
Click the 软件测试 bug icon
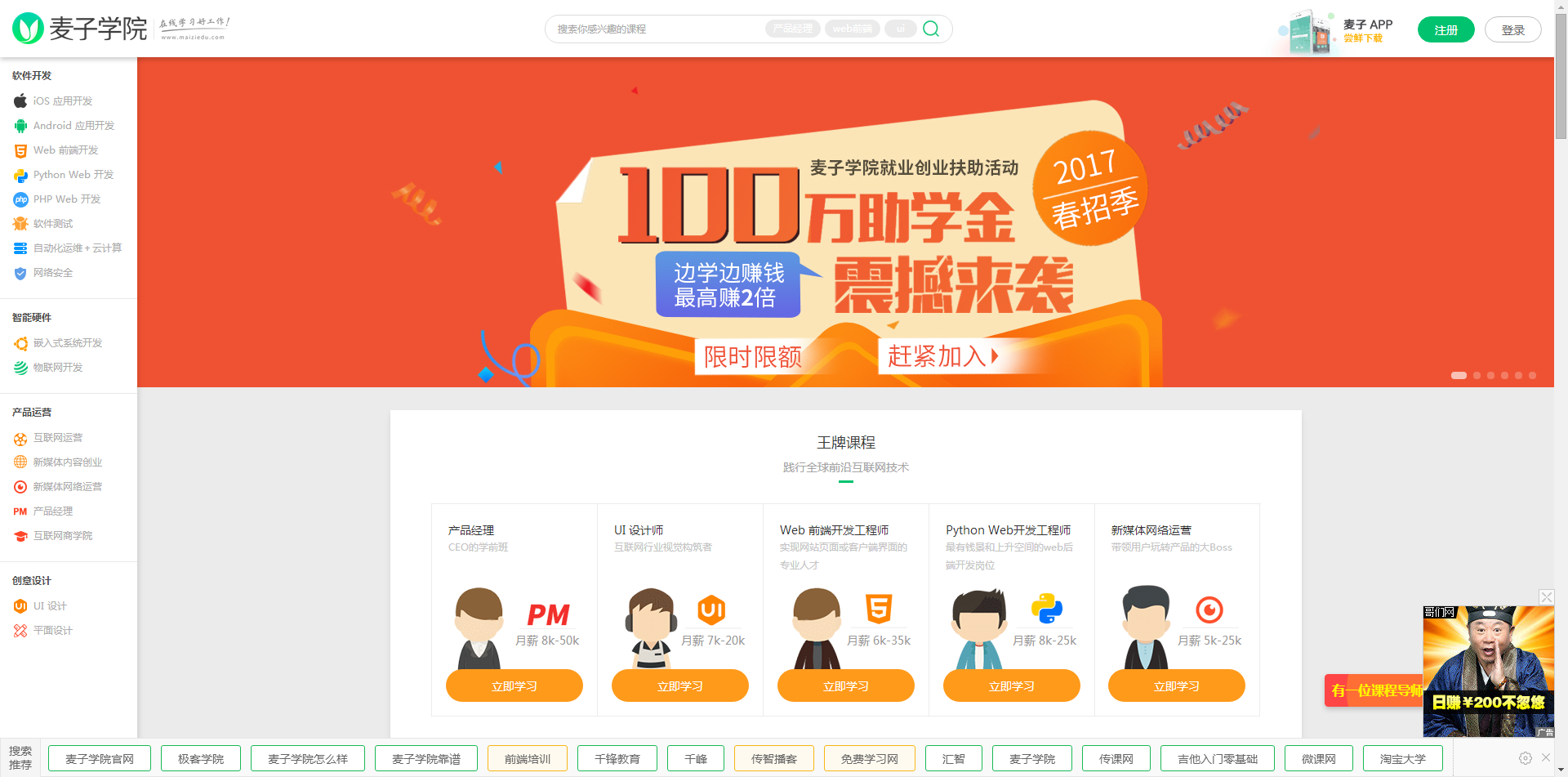click(20, 224)
